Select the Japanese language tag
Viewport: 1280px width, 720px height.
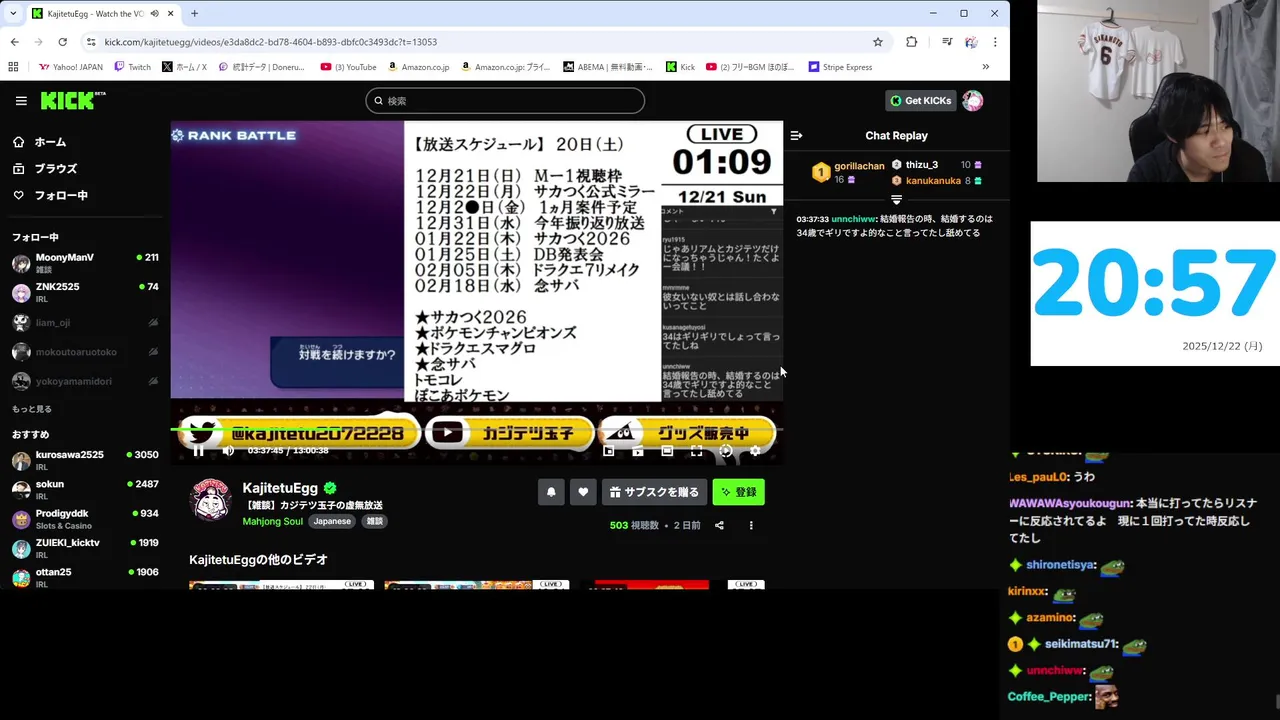click(332, 521)
